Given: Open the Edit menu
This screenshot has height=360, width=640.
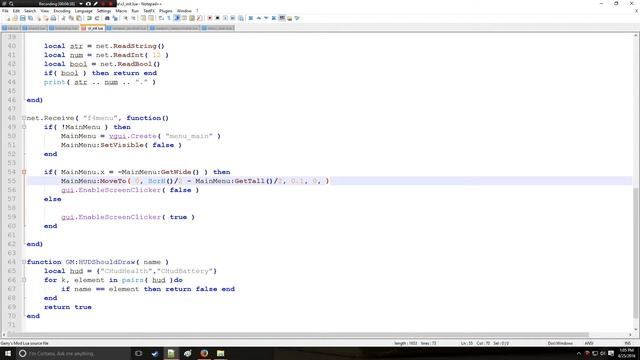Looking at the screenshot, I should click(x=16, y=11).
